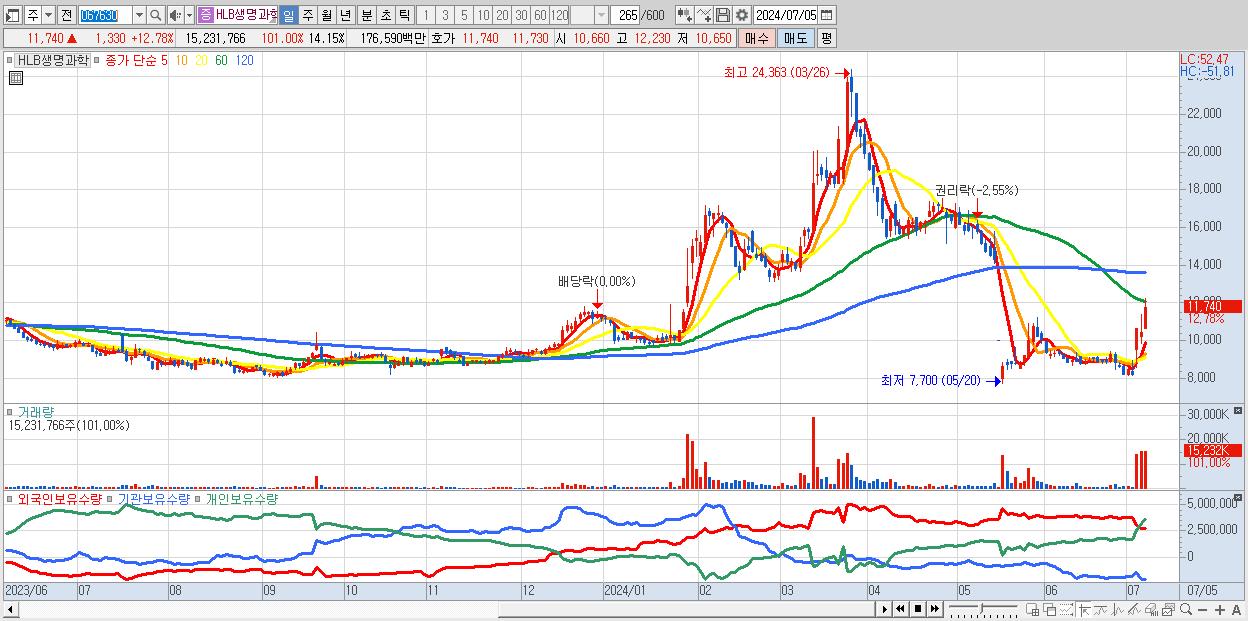Open the calendar date picker icon
The width and height of the screenshot is (1248, 621).
[827, 15]
